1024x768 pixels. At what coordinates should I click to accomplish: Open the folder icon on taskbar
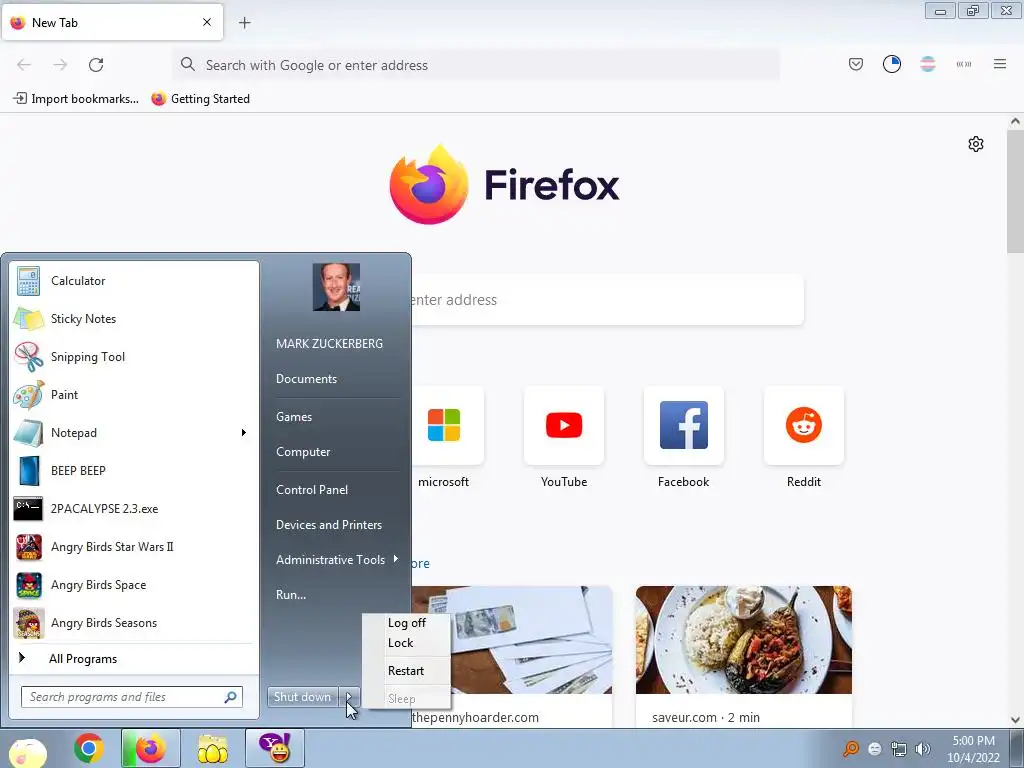click(213, 748)
